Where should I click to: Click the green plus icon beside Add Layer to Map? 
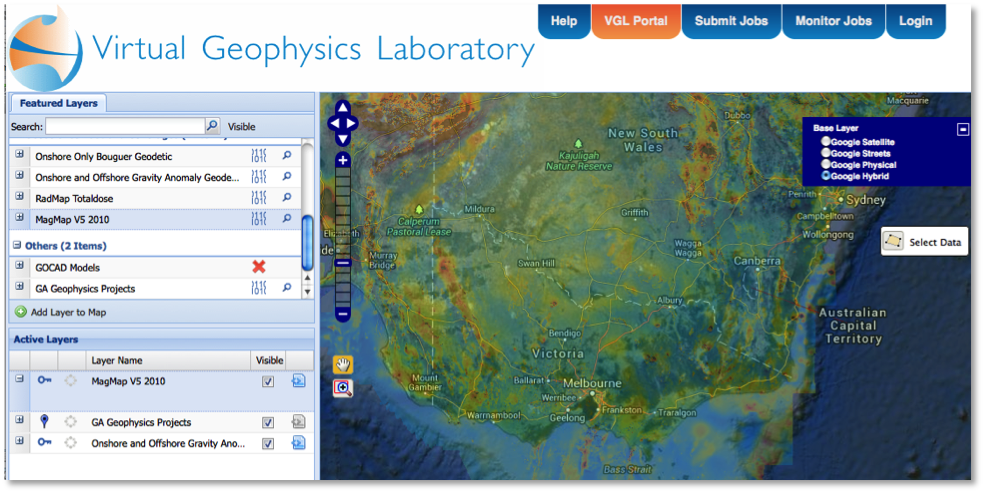21,312
